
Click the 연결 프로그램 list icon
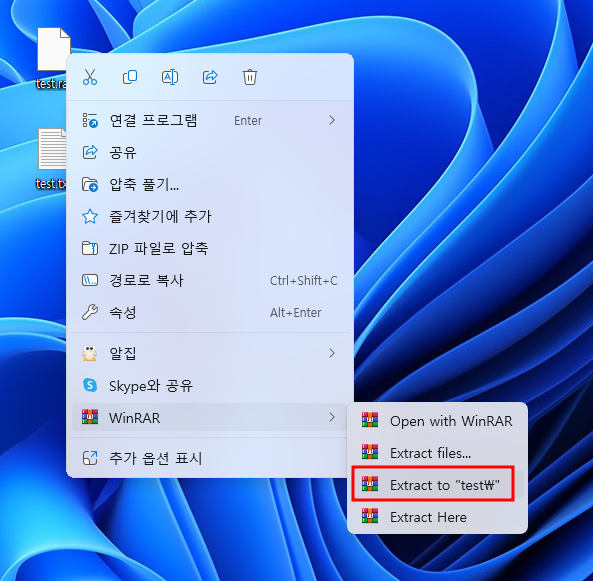[x=90, y=121]
